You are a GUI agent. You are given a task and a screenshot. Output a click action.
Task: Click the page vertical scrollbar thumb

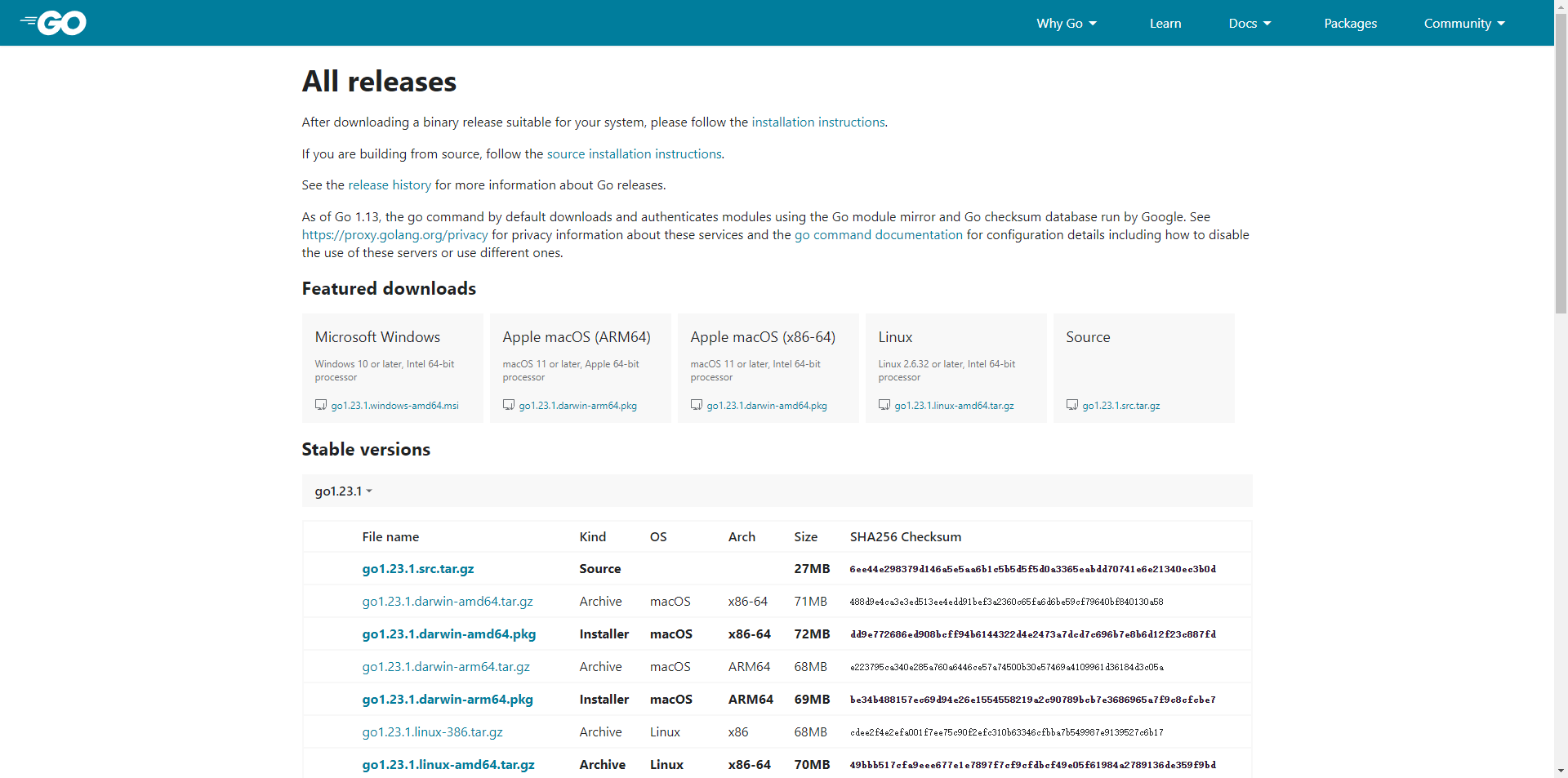(x=1561, y=163)
